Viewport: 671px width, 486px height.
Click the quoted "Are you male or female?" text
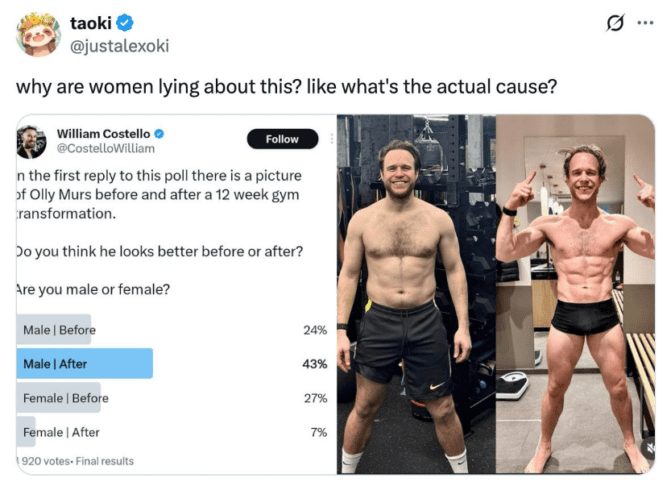(92, 289)
